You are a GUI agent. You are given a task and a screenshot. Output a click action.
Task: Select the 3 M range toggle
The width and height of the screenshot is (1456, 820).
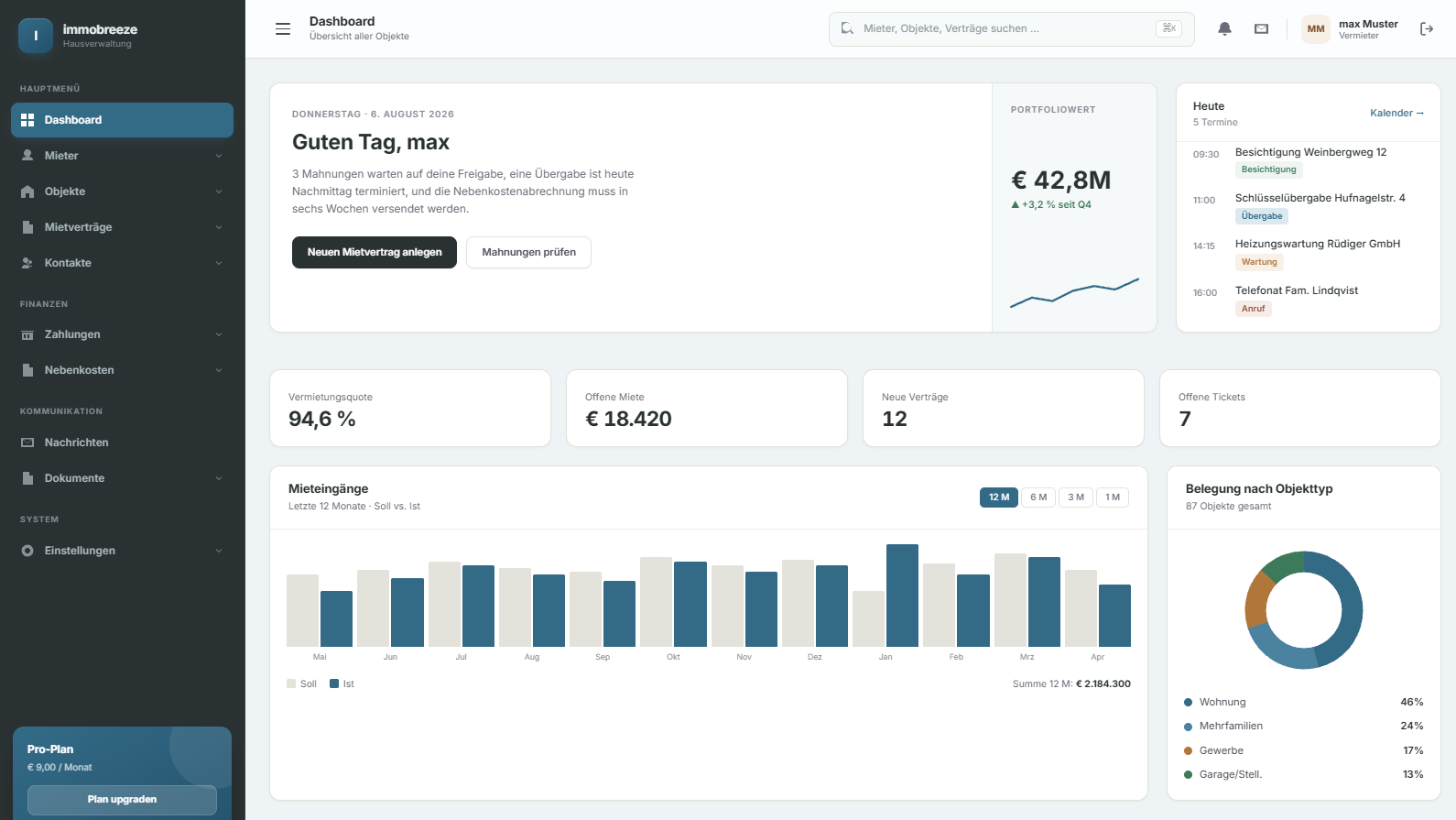point(1076,497)
